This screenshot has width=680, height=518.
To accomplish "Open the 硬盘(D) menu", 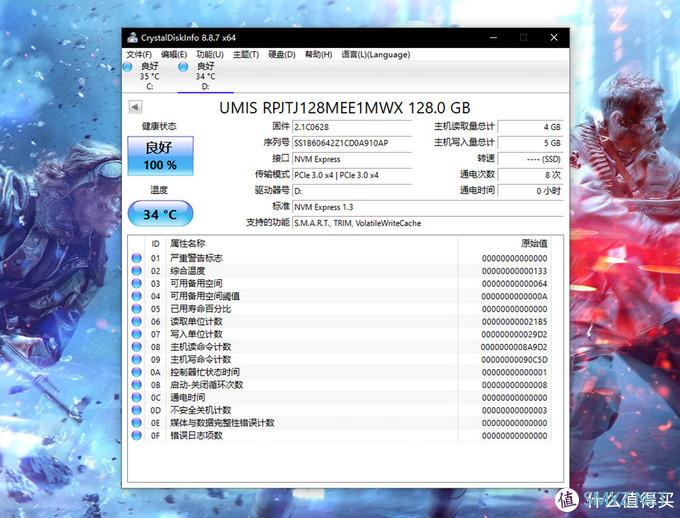I will point(282,55).
